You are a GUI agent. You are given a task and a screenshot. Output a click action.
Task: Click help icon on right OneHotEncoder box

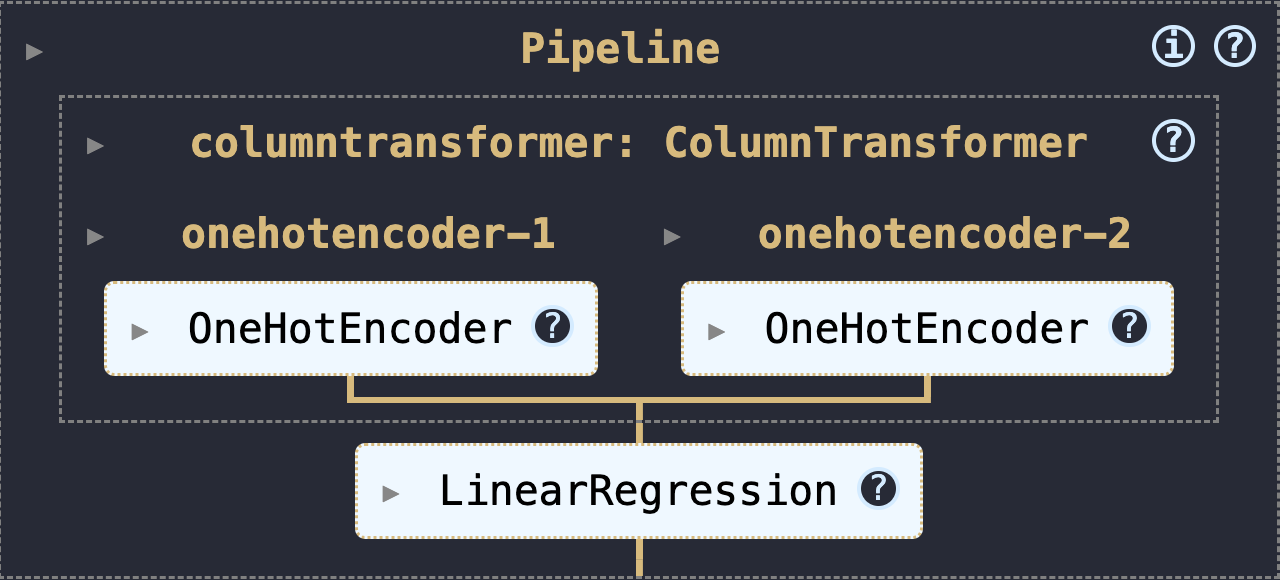1129,327
